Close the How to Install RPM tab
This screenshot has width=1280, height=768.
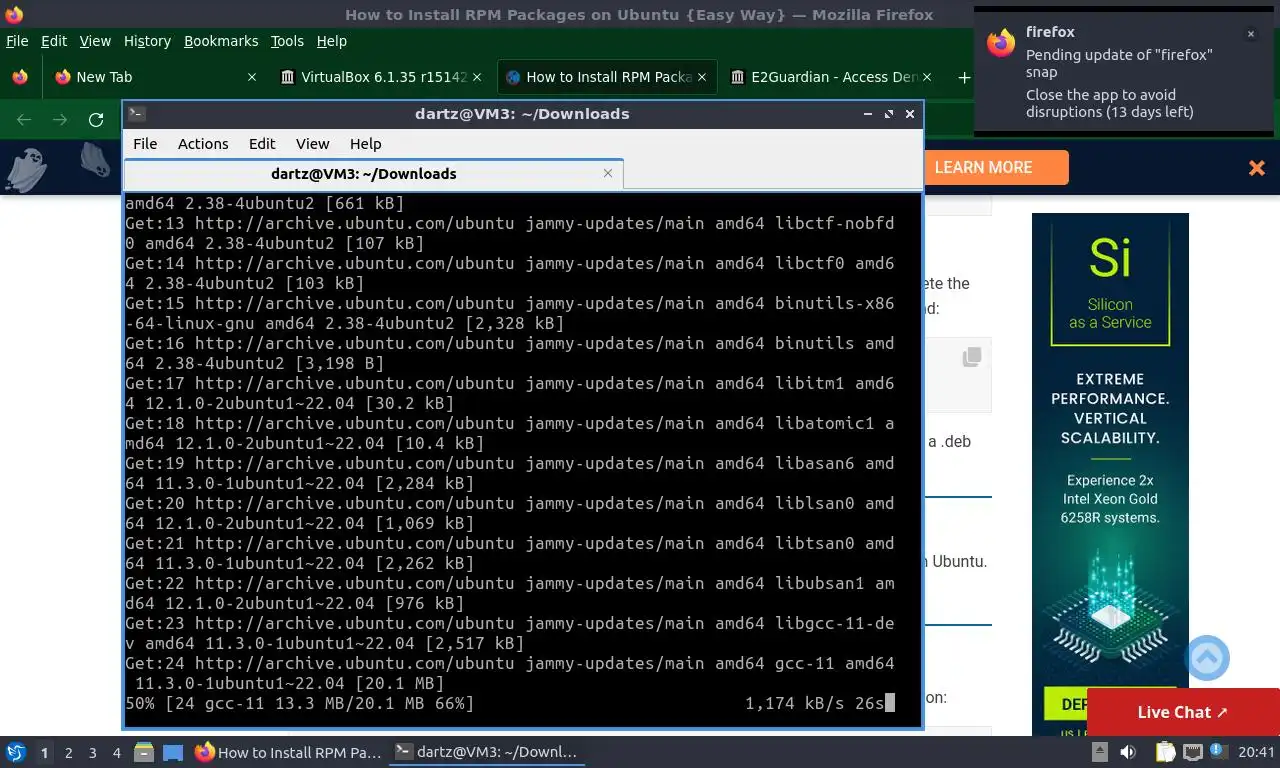pos(702,77)
